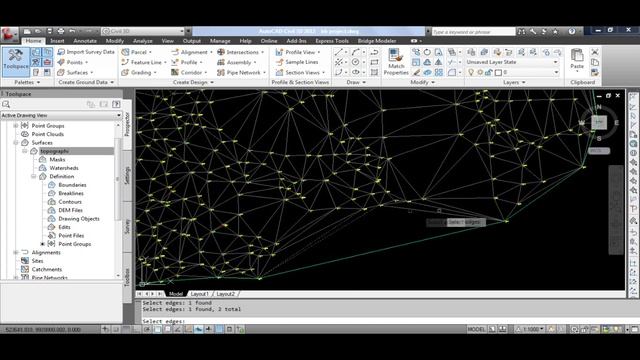Click the Grading tool icon
The height and width of the screenshot is (360, 640).
point(125,72)
